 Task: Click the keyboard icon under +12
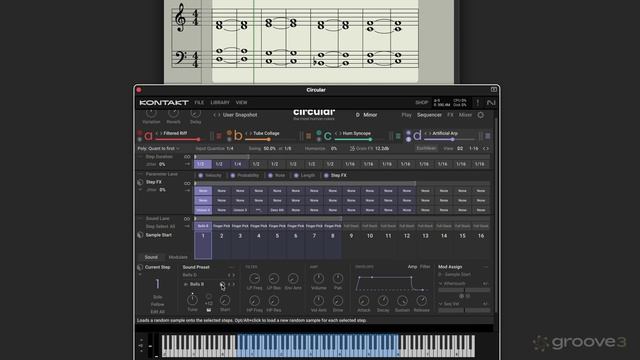click(x=209, y=310)
